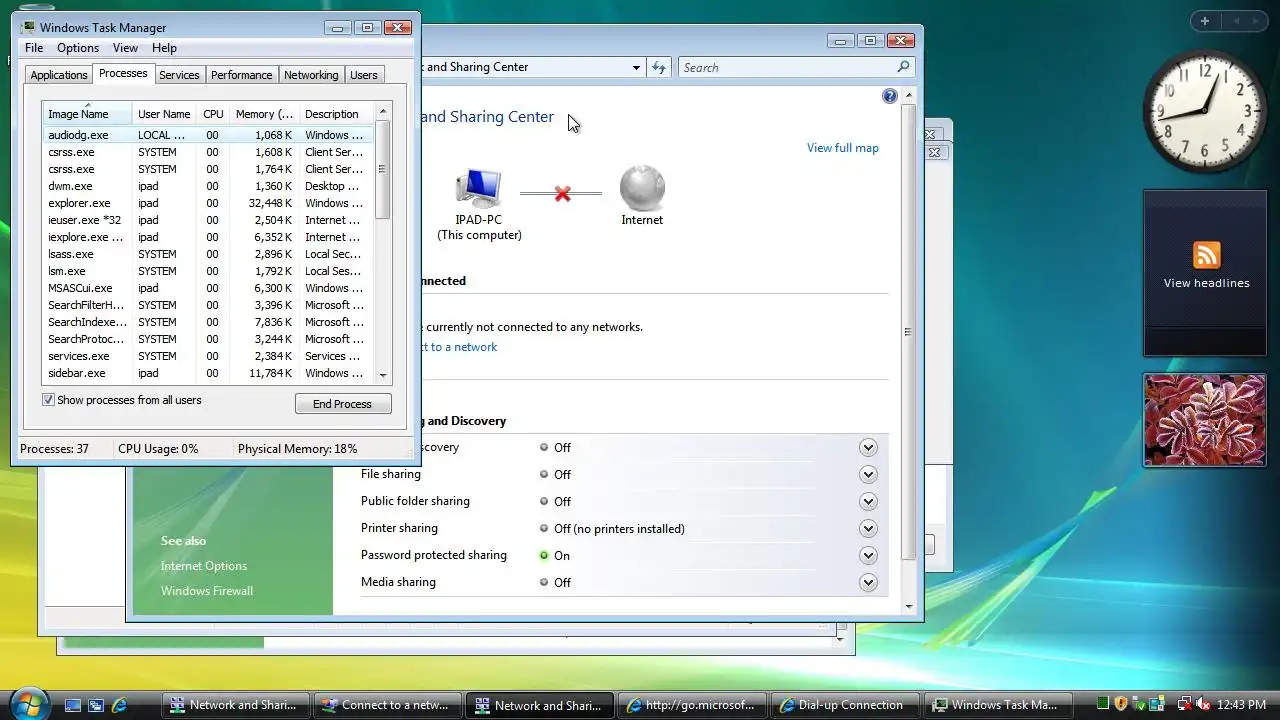Click the blue help question mark icon
The image size is (1280, 720).
pos(890,96)
